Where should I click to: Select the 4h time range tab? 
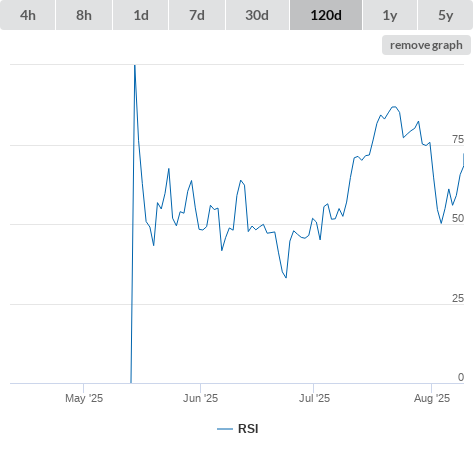point(28,15)
